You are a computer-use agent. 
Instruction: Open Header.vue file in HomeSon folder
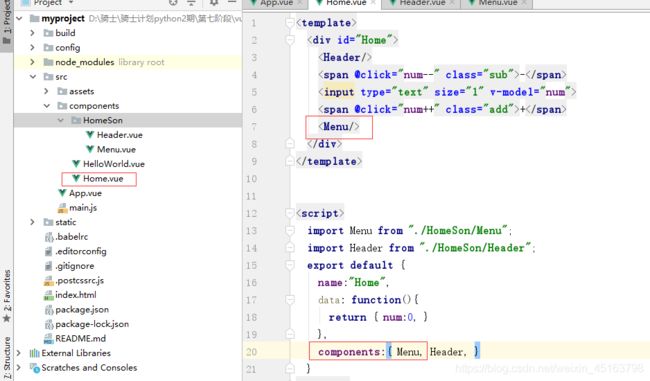[119, 135]
